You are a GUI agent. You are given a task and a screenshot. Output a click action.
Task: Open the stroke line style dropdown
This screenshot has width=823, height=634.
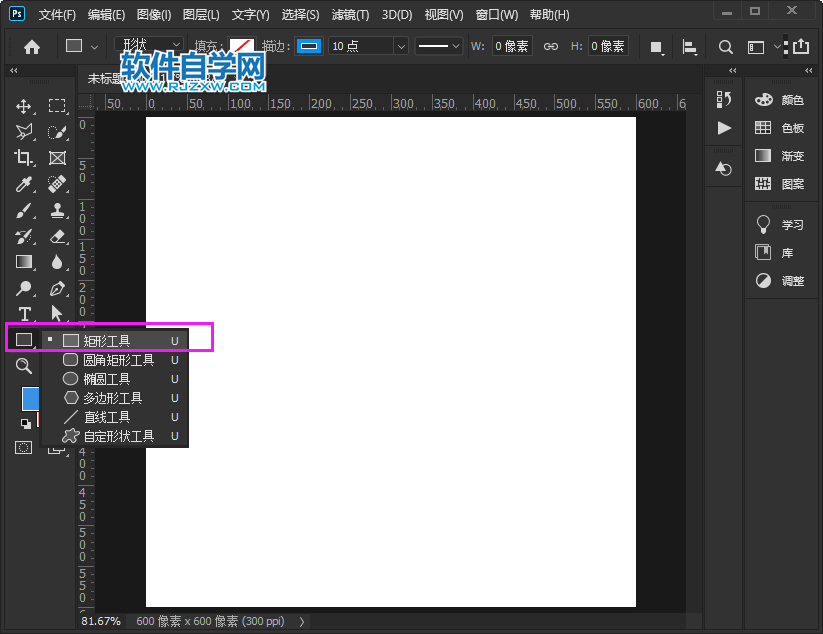[439, 47]
